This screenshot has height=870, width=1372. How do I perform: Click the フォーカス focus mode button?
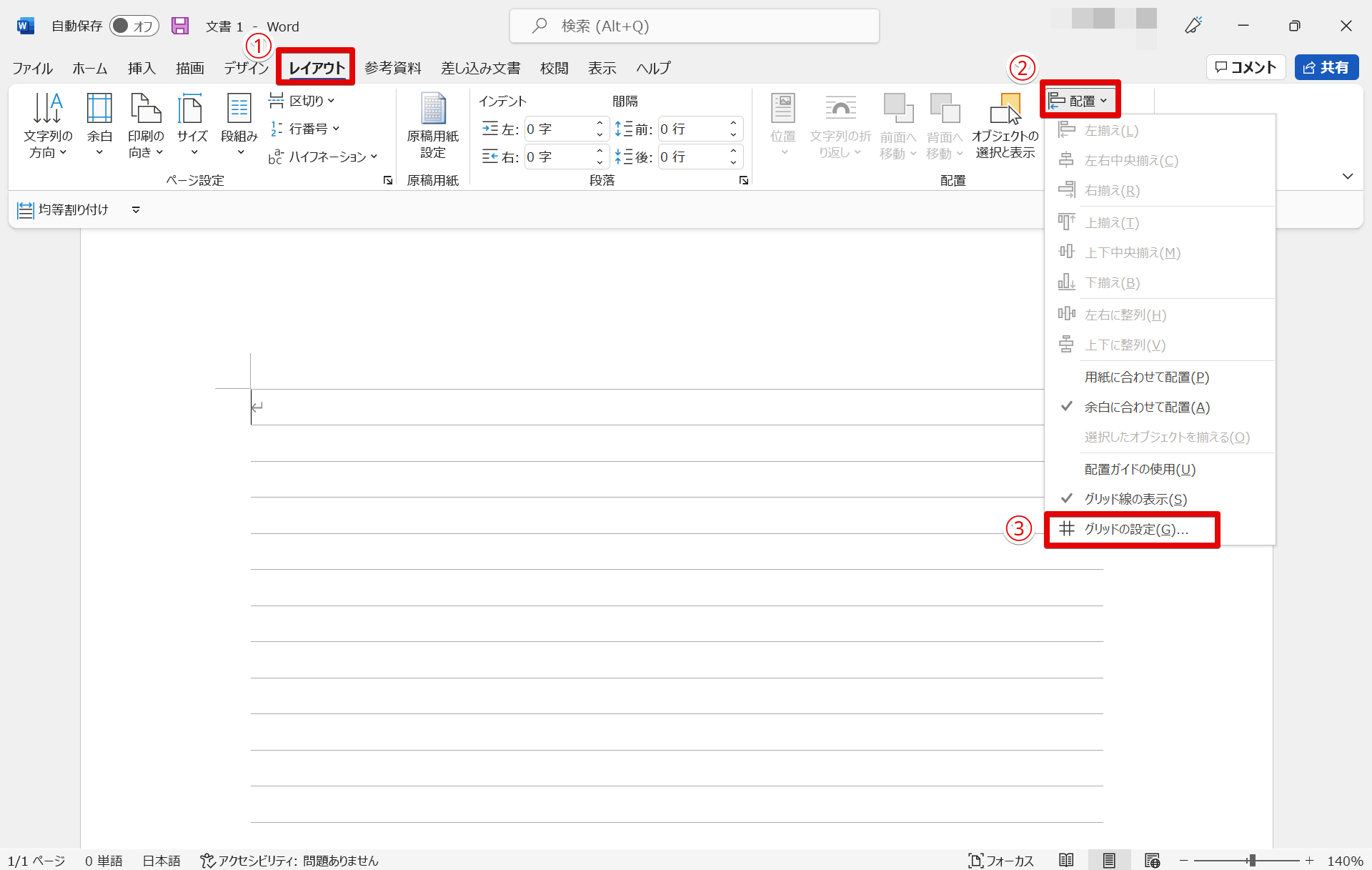point(1001,860)
